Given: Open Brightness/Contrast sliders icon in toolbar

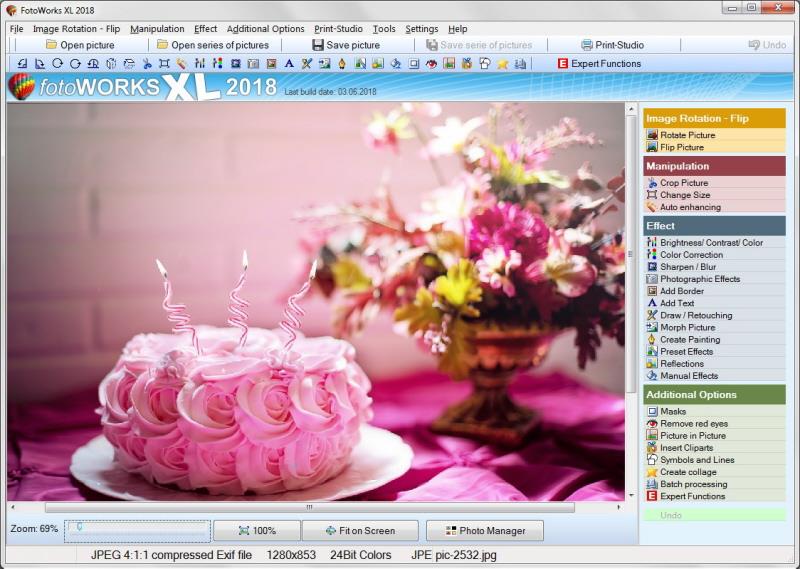Looking at the screenshot, I should coord(199,63).
